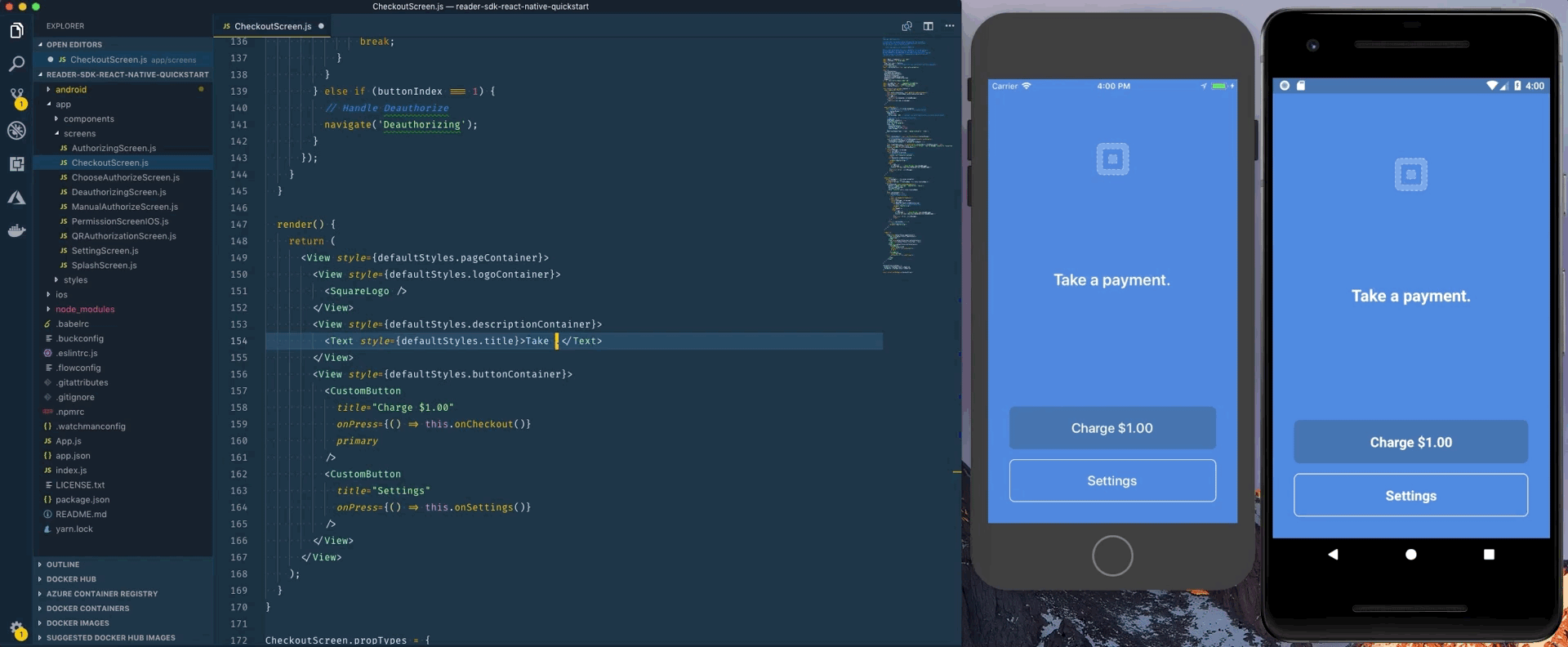Open the Extensions view in activity bar
This screenshot has height=647, width=1568.
16,164
